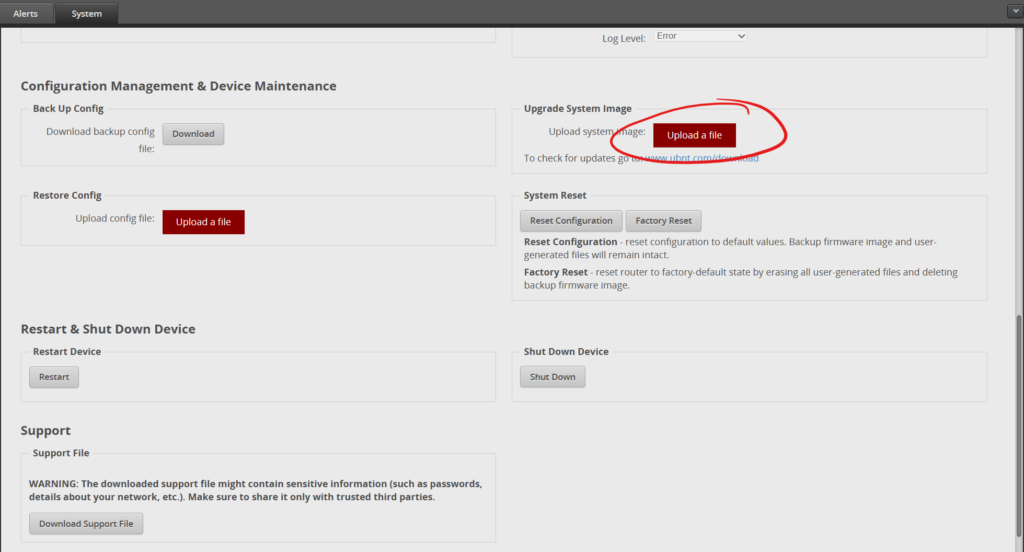Click Upload a file for system image
1024x552 pixels.
(694, 135)
